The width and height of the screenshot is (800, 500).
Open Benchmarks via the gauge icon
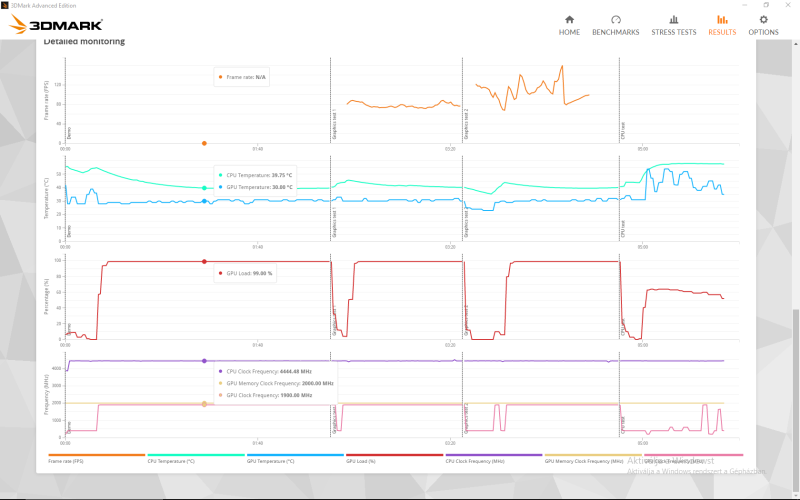615,20
